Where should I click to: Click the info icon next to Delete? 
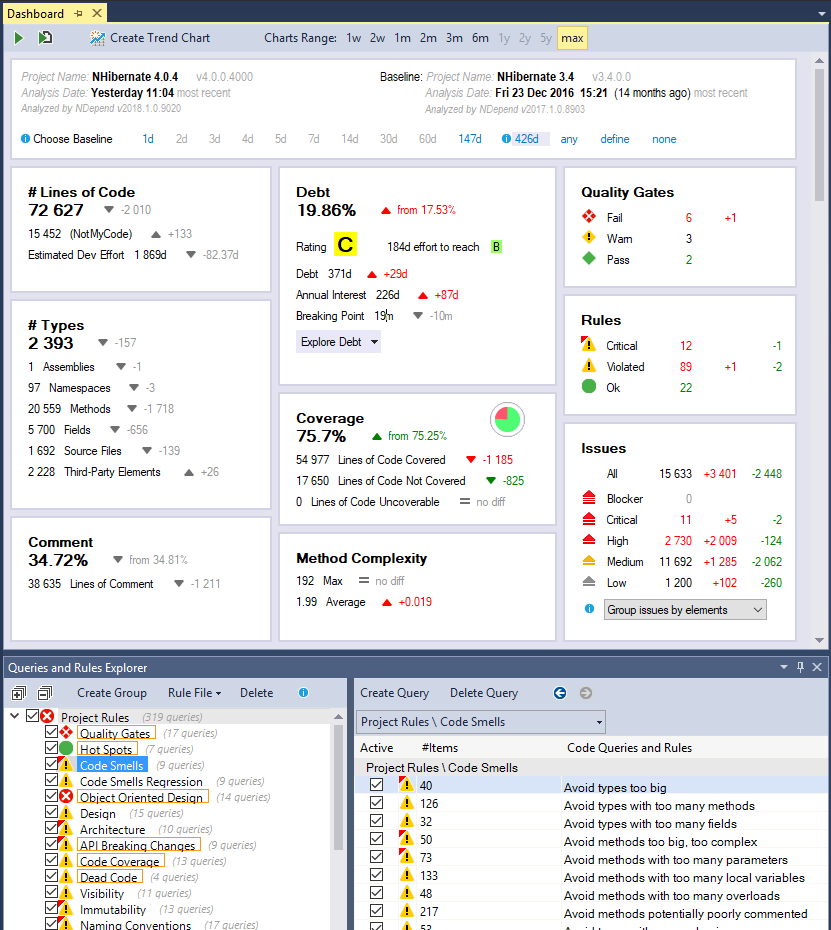coord(303,693)
